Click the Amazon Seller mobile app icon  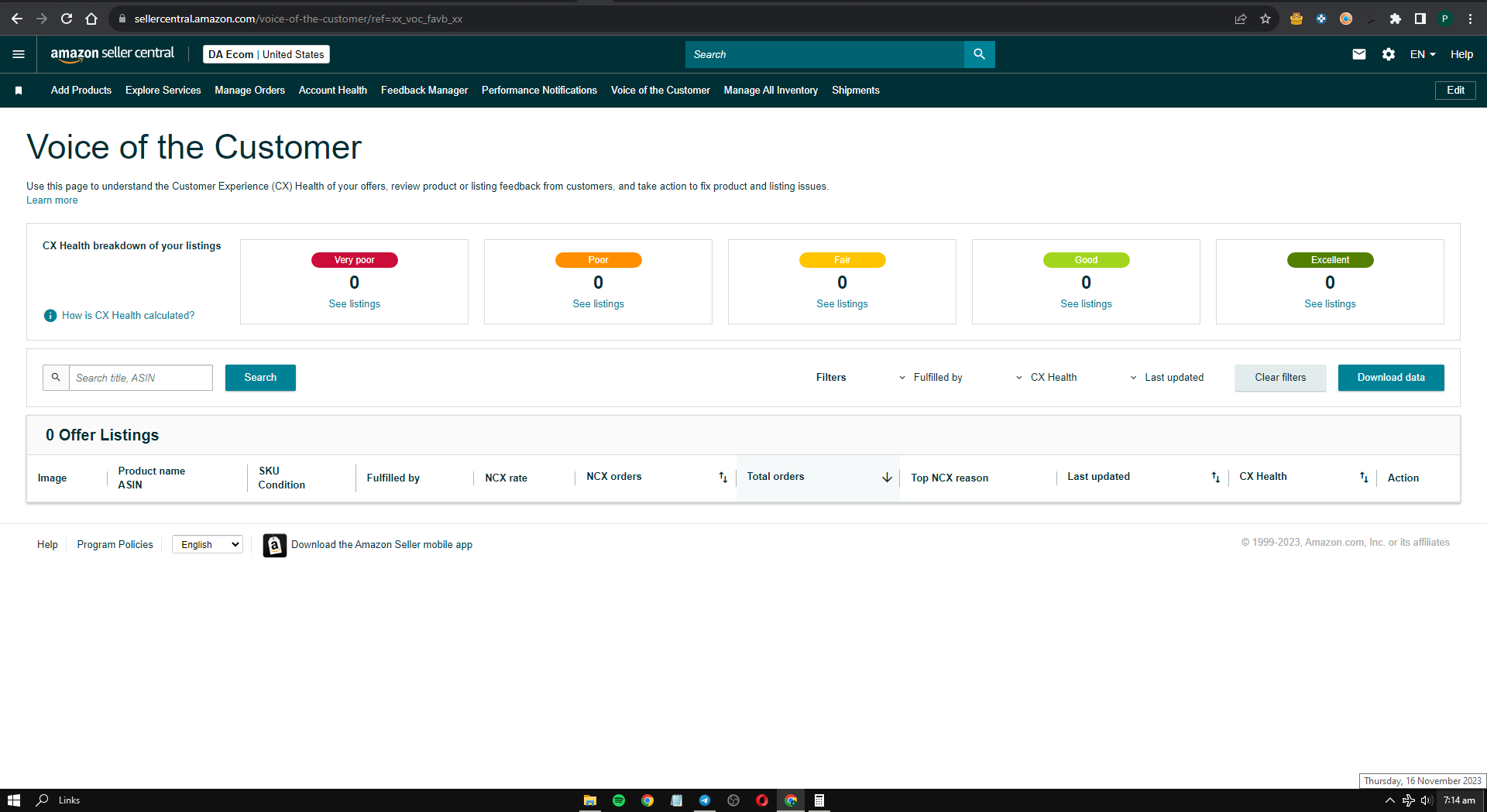tap(274, 545)
